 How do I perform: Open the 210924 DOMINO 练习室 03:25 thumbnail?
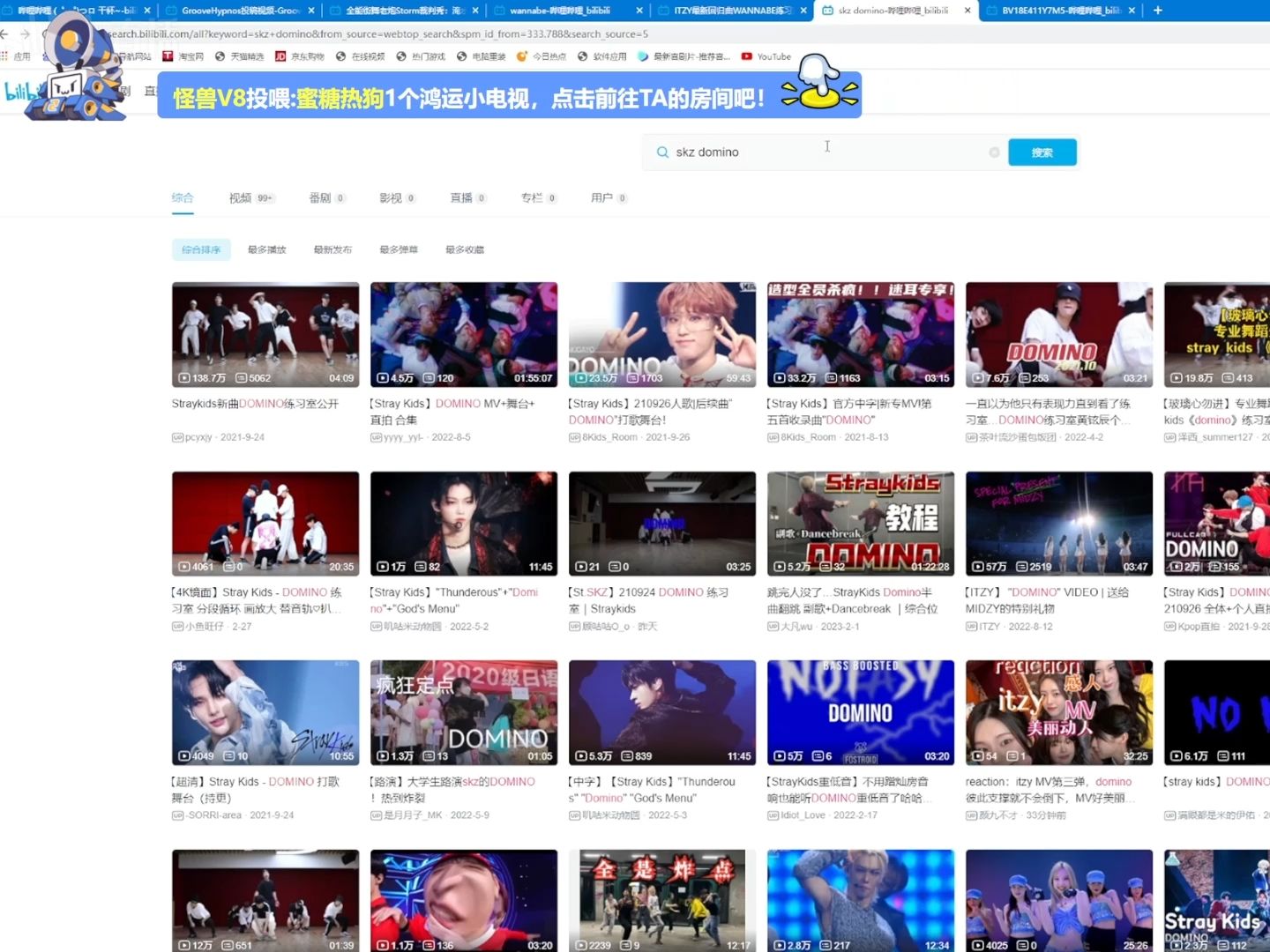tap(662, 524)
